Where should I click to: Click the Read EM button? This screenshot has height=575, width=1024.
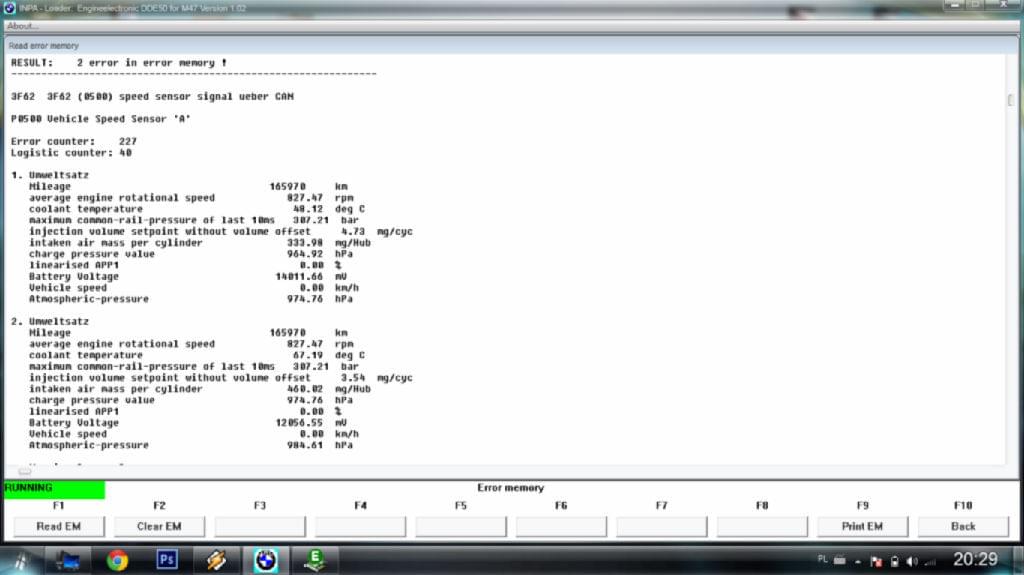coord(59,527)
